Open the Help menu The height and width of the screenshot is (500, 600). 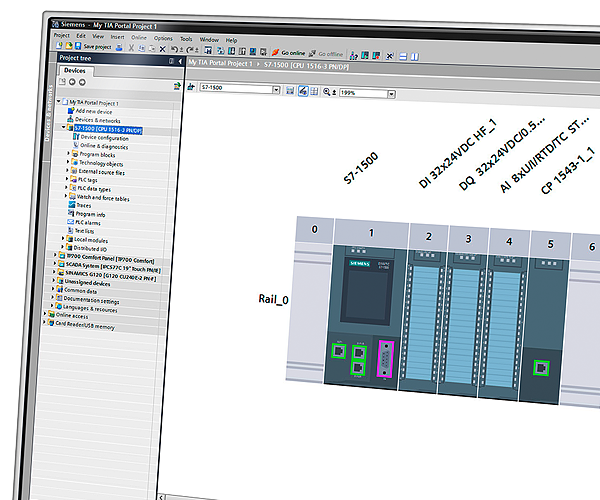tap(232, 40)
